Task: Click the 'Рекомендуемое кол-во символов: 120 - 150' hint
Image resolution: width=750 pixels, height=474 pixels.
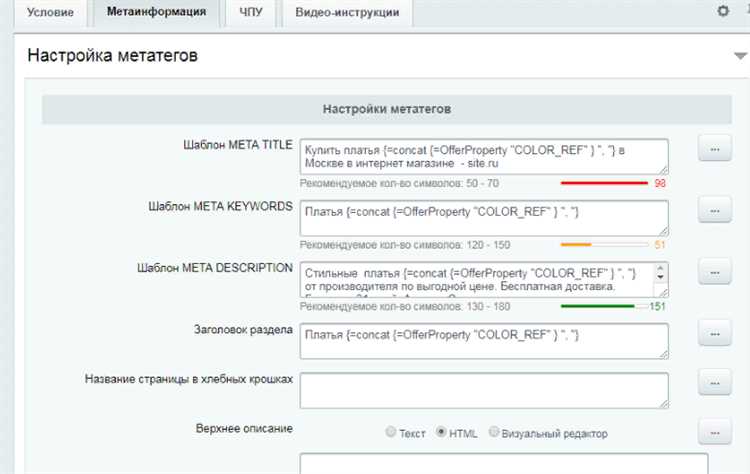Action: (405, 245)
